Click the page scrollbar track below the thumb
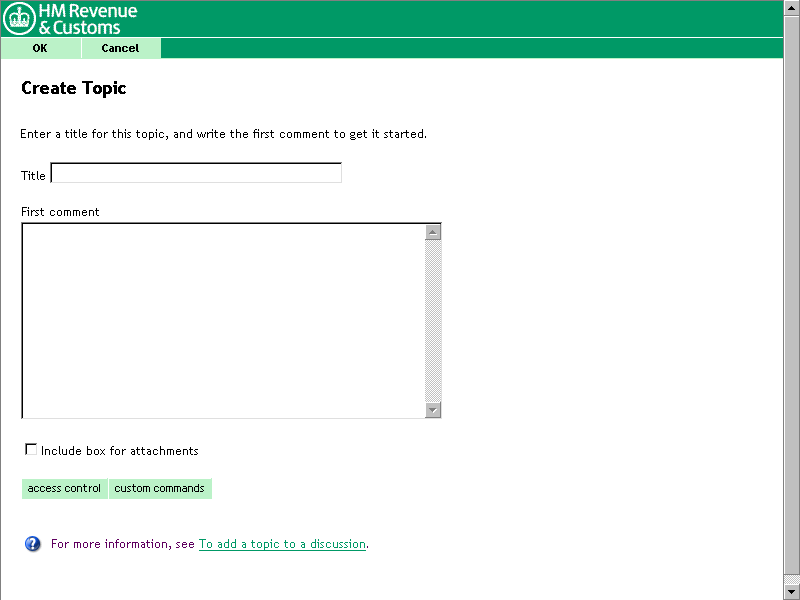The width and height of the screenshot is (800, 600). (x=791, y=578)
